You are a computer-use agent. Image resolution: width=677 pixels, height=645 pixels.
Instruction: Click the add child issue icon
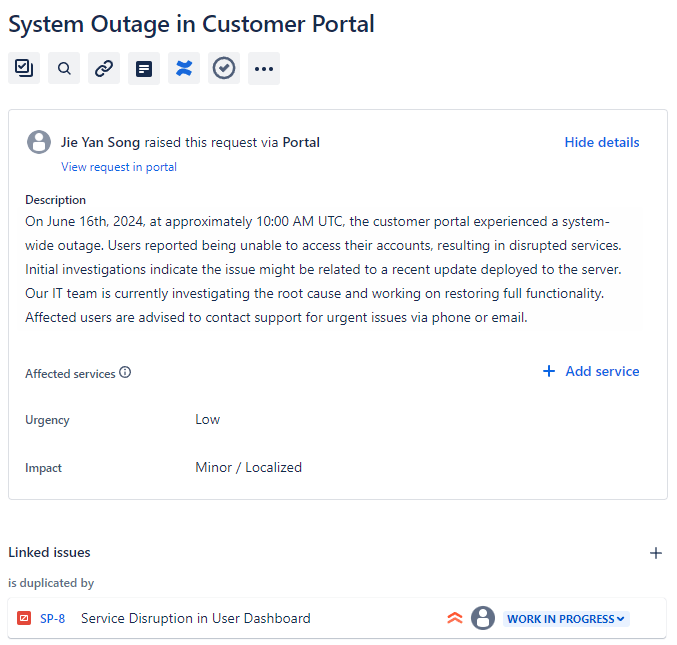pyautogui.click(x=24, y=68)
